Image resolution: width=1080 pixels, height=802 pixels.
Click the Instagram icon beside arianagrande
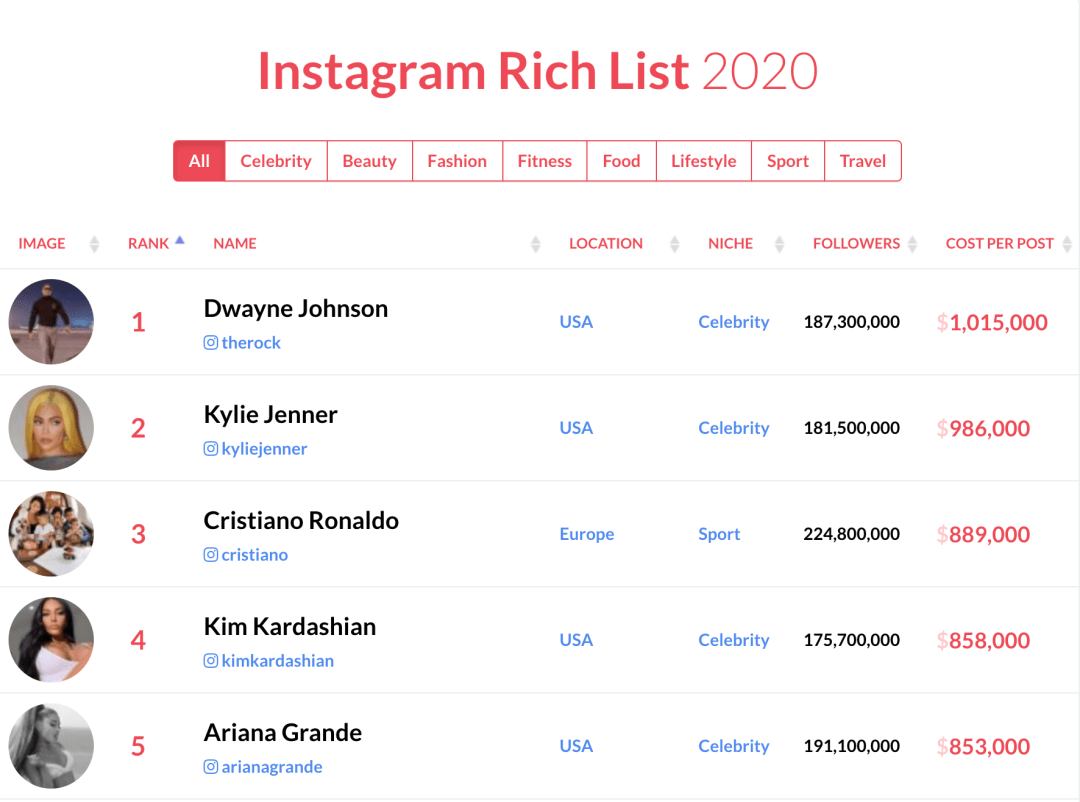(x=211, y=767)
